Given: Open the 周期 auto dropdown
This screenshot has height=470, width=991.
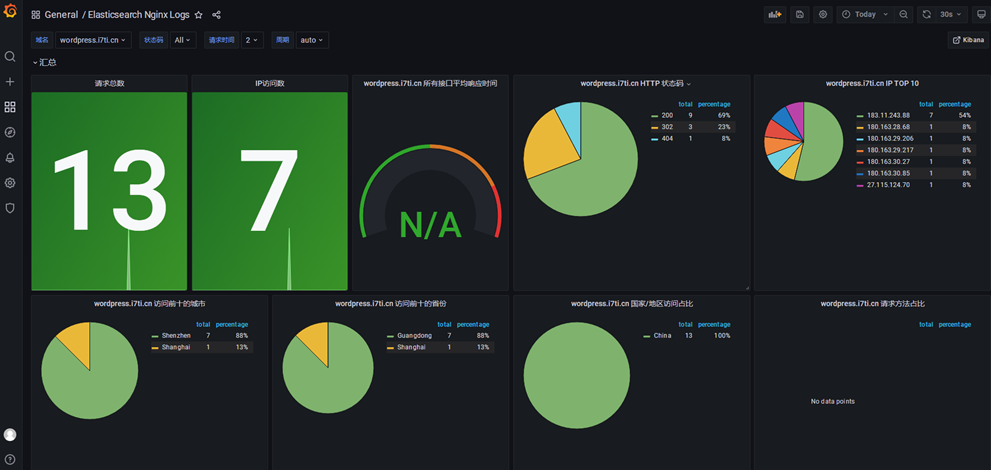Looking at the screenshot, I should [312, 40].
